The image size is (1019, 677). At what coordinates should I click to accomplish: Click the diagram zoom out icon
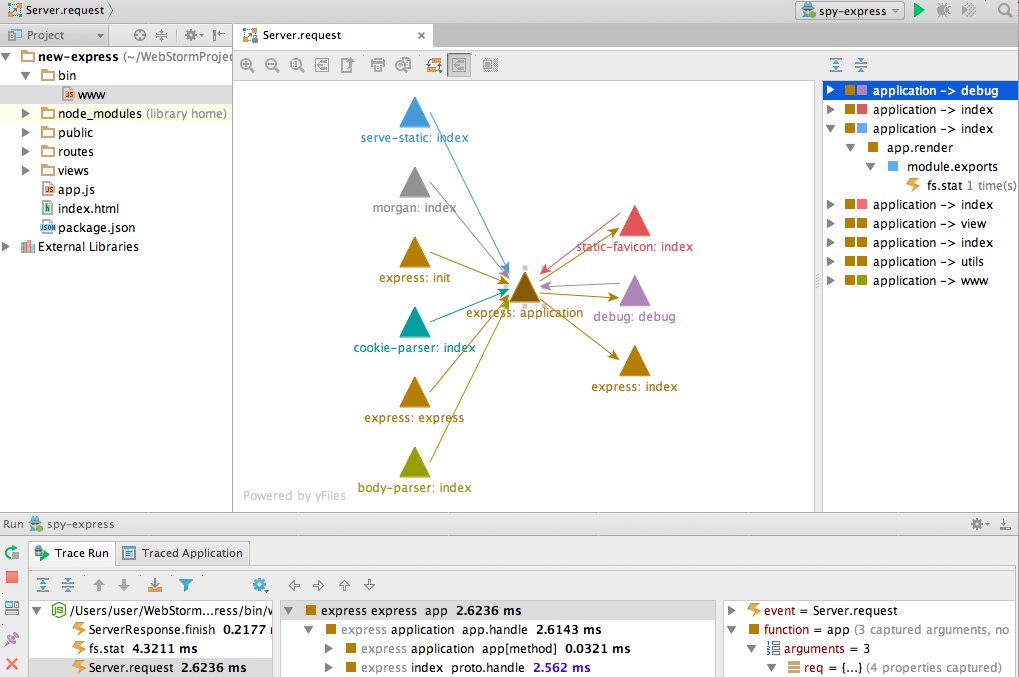272,66
